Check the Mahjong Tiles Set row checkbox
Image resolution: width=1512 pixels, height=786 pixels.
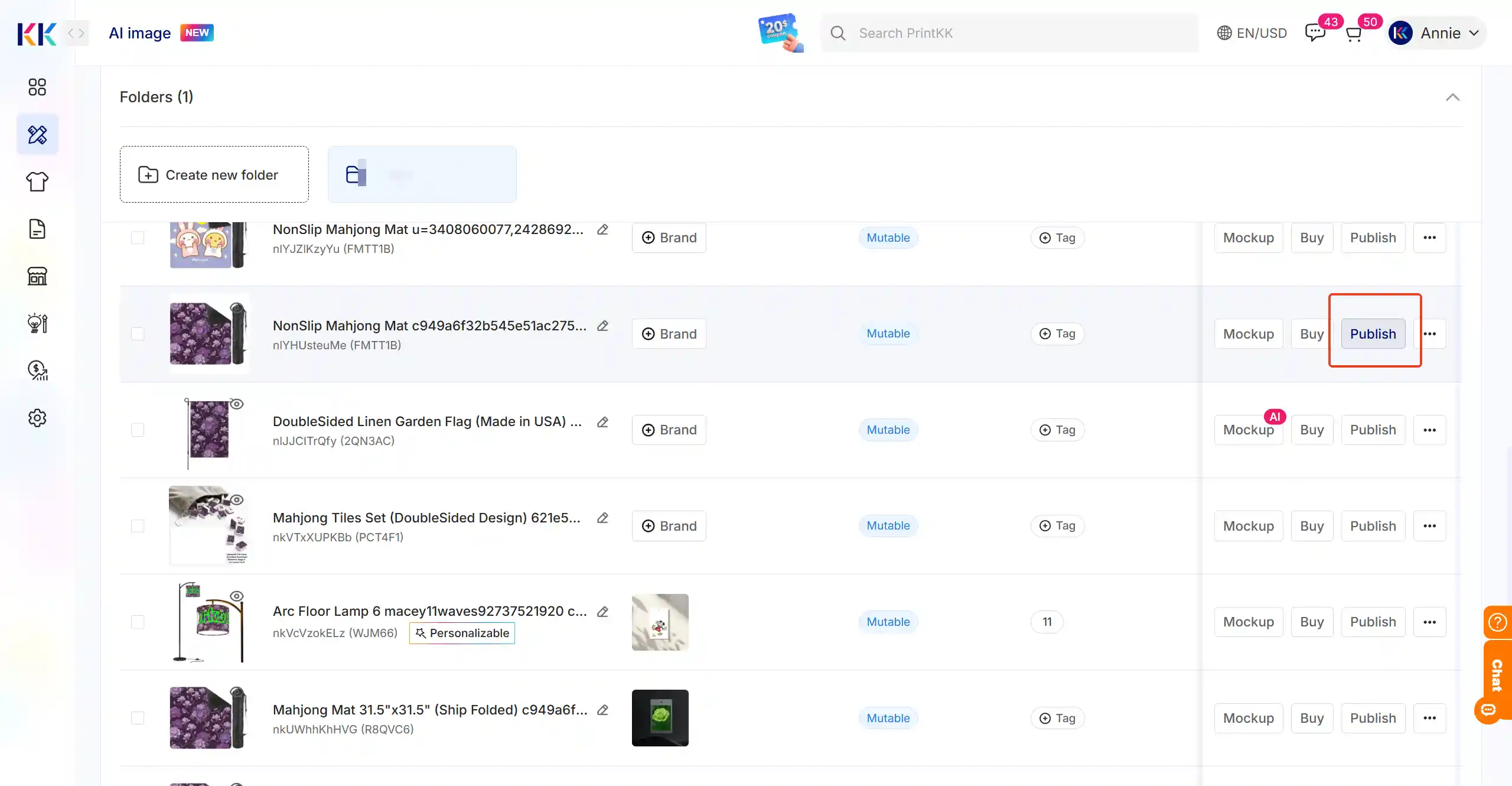[x=138, y=526]
